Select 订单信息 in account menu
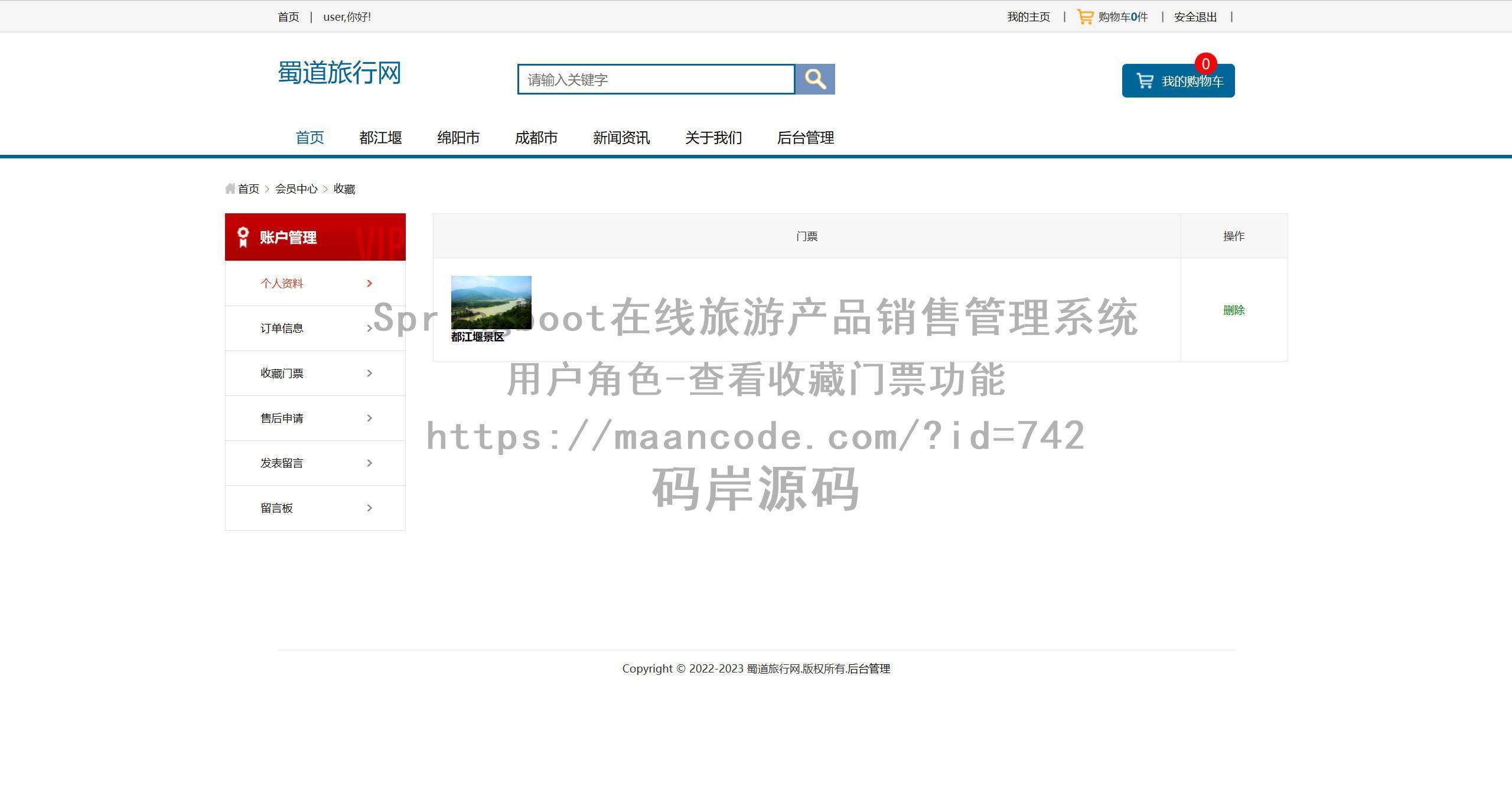The image size is (1512, 812). click(x=282, y=329)
